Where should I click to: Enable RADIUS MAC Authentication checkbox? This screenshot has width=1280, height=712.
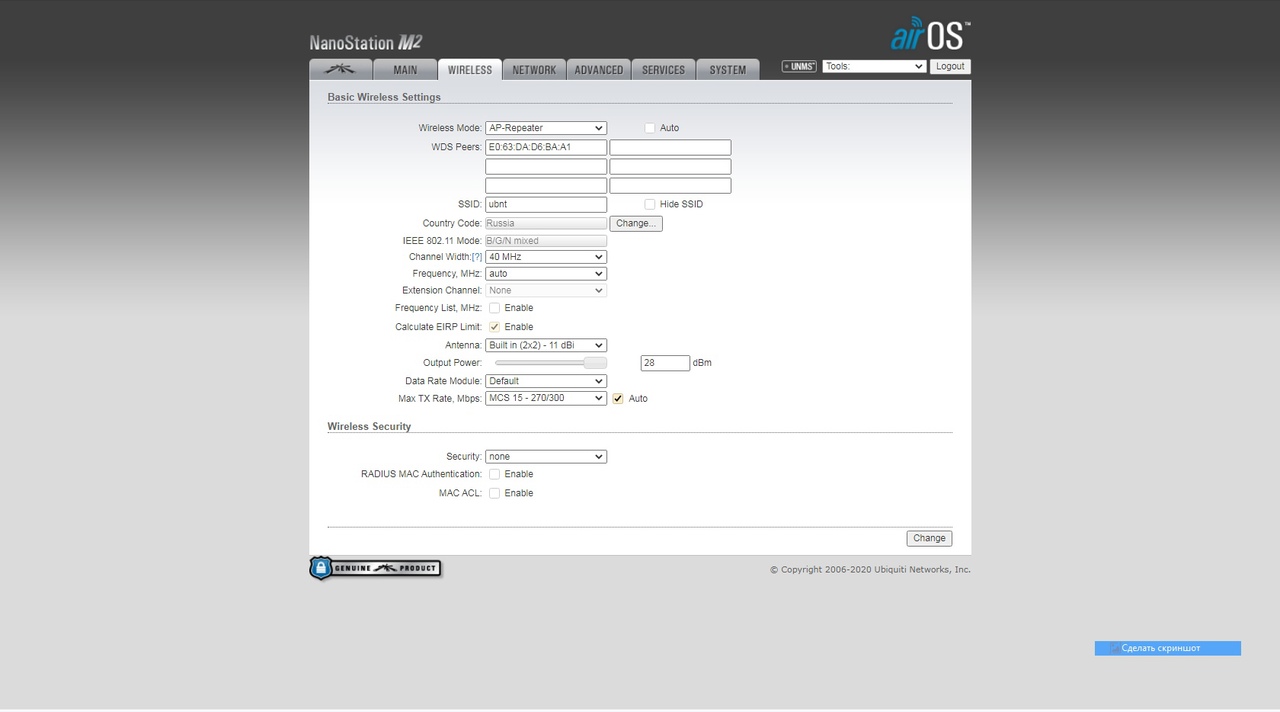tap(494, 474)
